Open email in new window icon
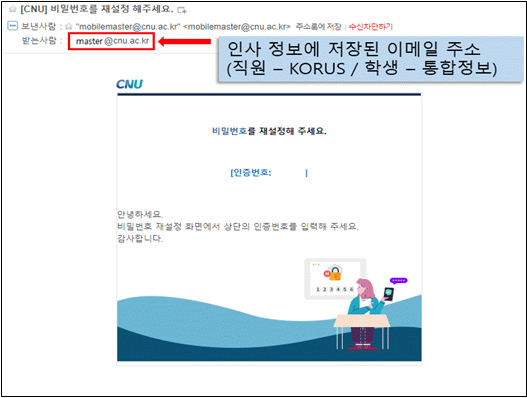527x398 pixels. 182,10
